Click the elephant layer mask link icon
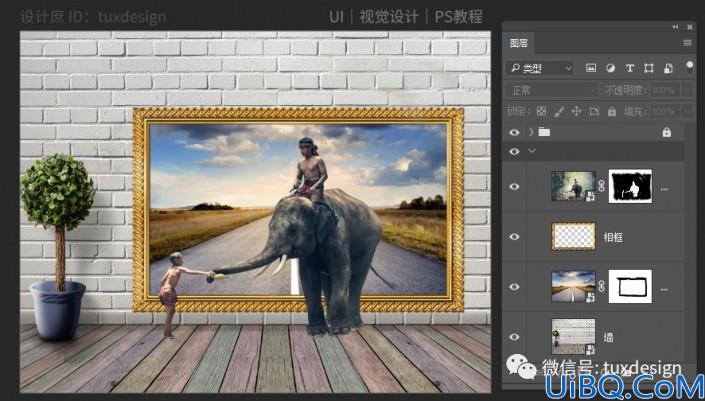 [x=602, y=186]
